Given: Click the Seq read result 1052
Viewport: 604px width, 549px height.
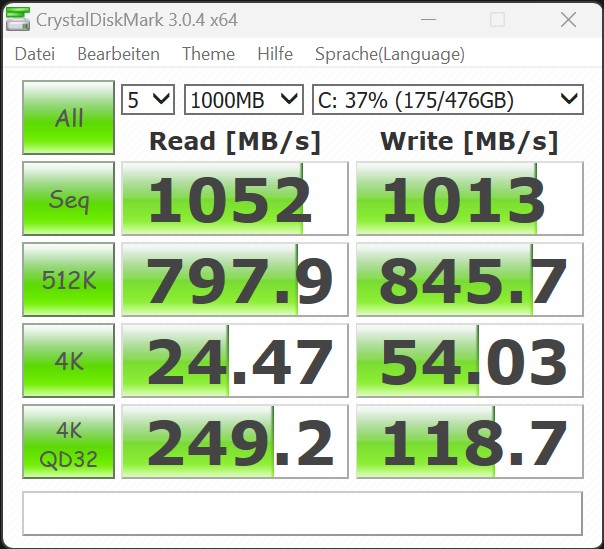Looking at the screenshot, I should pyautogui.click(x=235, y=198).
